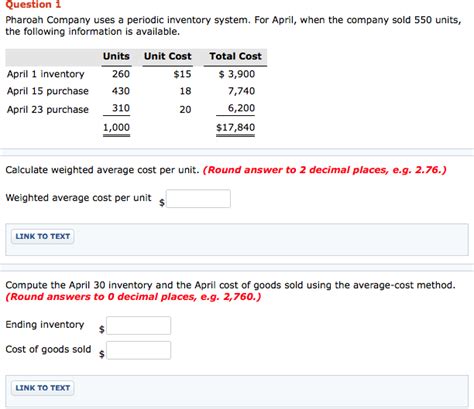Click the 7,740 total cost cell

point(241,91)
